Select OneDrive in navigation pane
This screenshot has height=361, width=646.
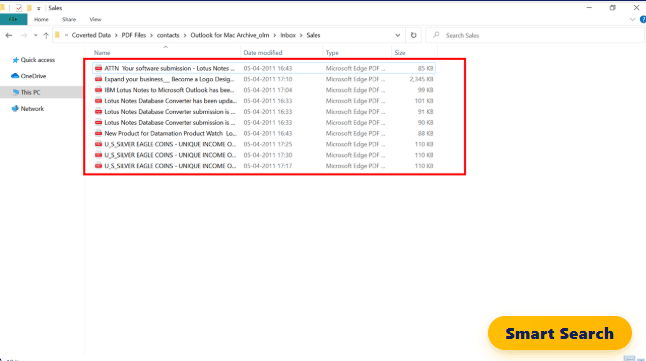[x=33, y=76]
